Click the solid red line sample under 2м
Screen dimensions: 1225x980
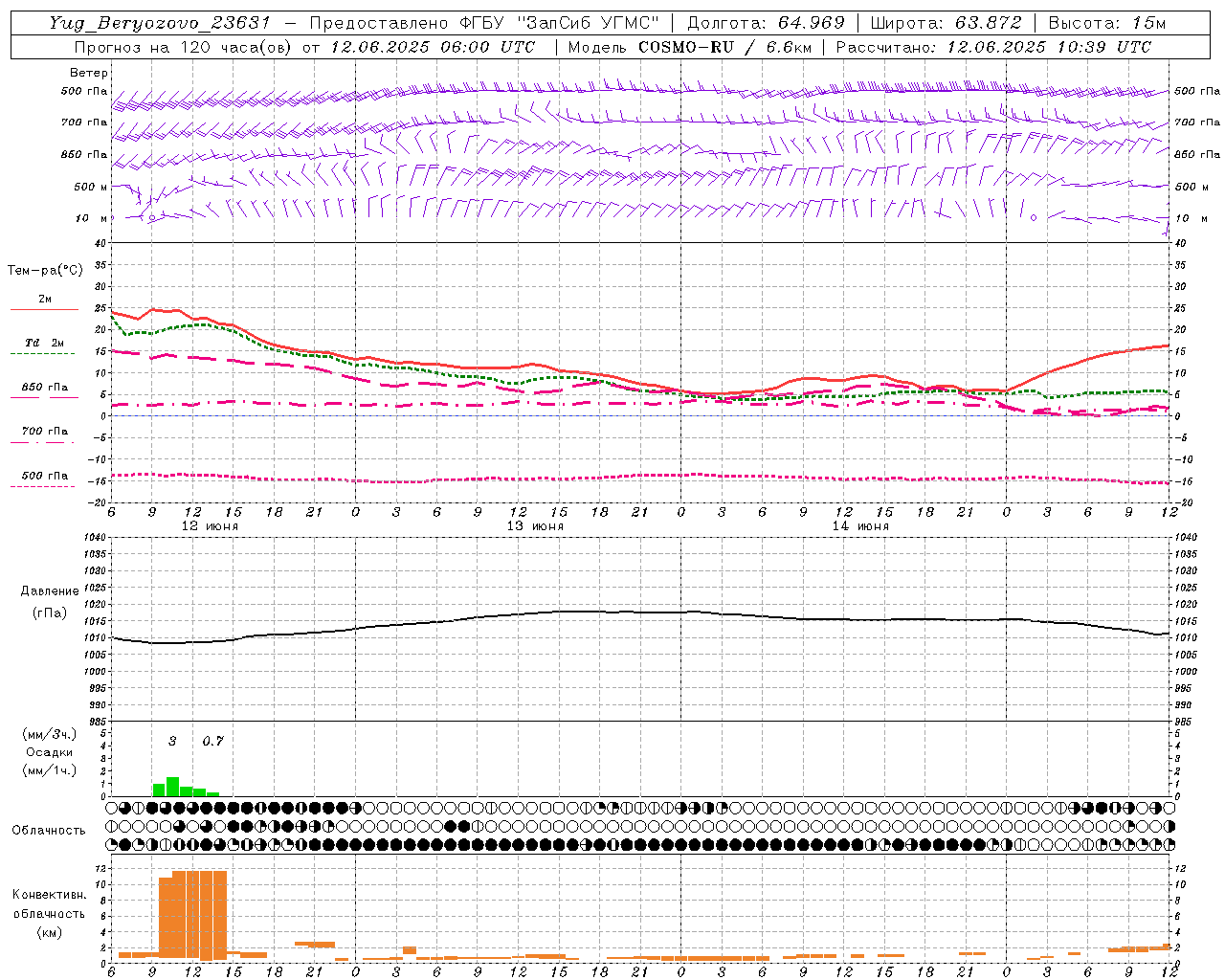point(44,309)
